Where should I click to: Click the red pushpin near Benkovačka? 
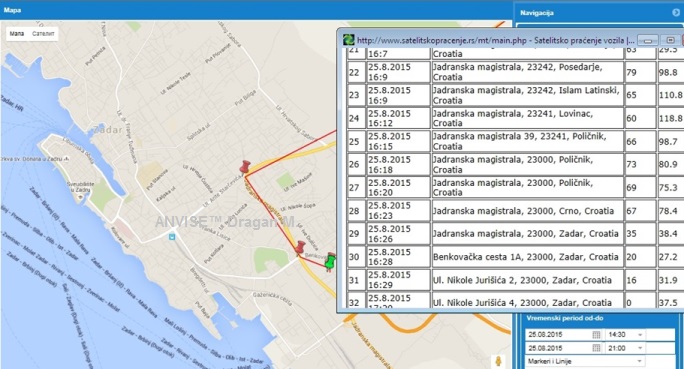(300, 247)
